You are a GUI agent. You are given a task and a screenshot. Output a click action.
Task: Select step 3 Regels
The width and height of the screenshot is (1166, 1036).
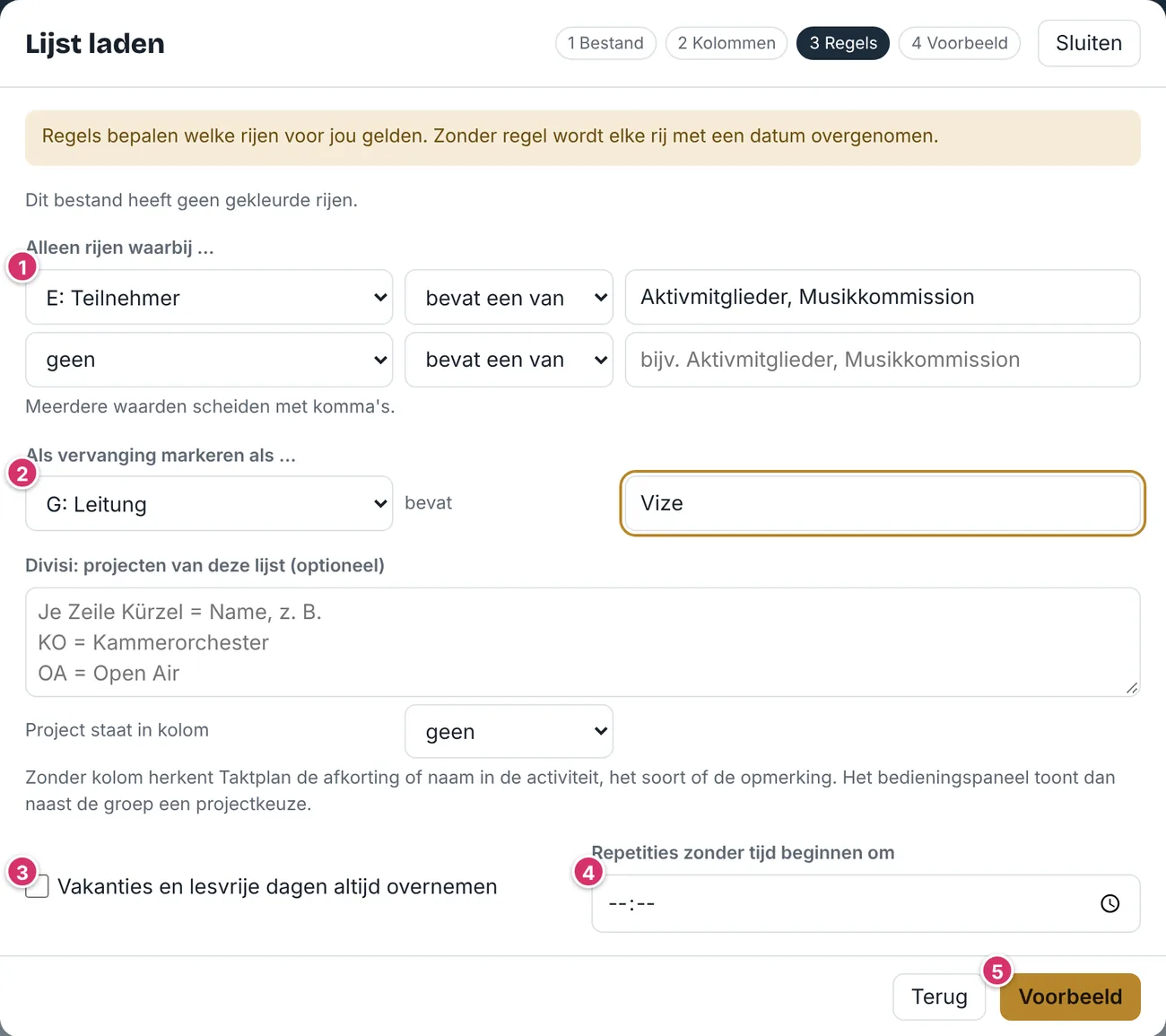(x=843, y=43)
